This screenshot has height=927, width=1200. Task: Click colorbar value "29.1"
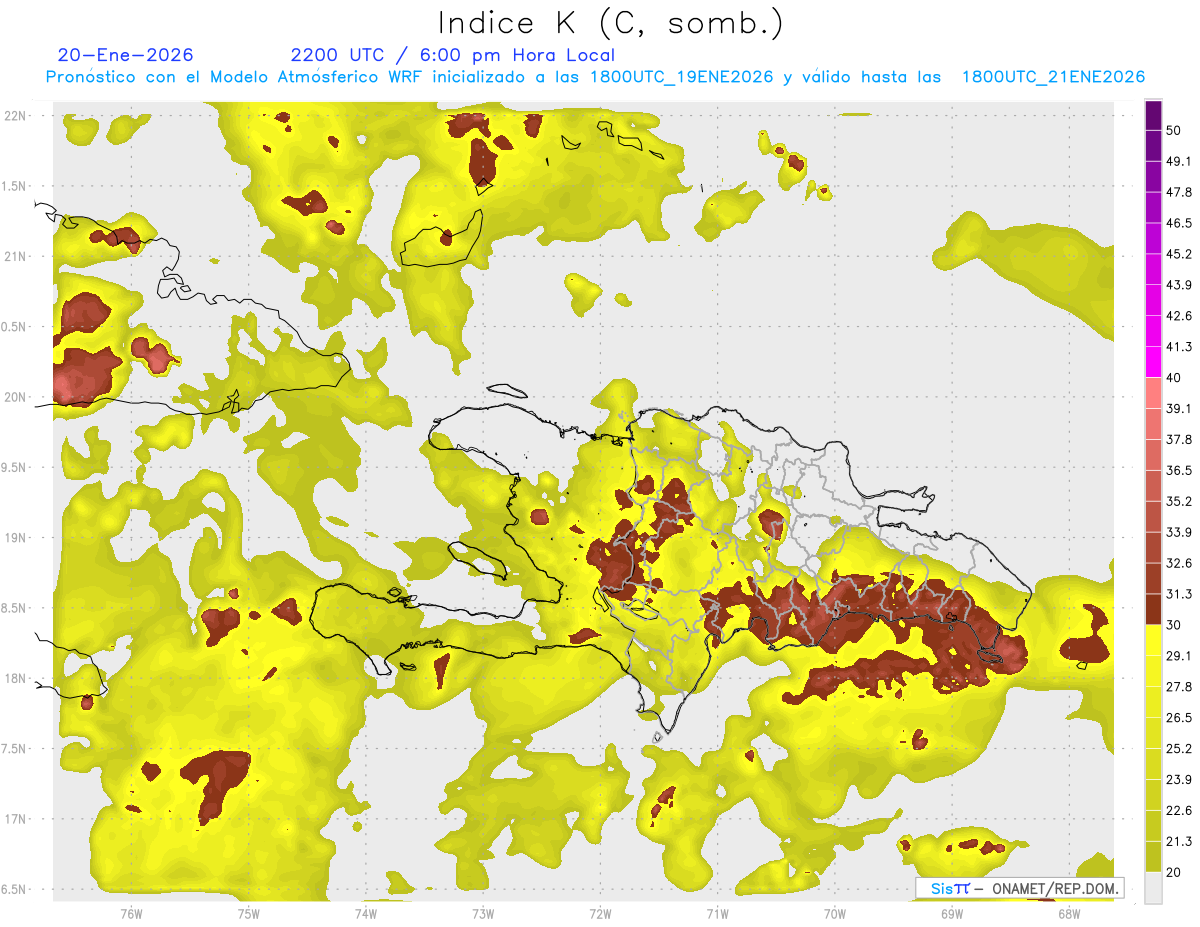[x=1179, y=656]
